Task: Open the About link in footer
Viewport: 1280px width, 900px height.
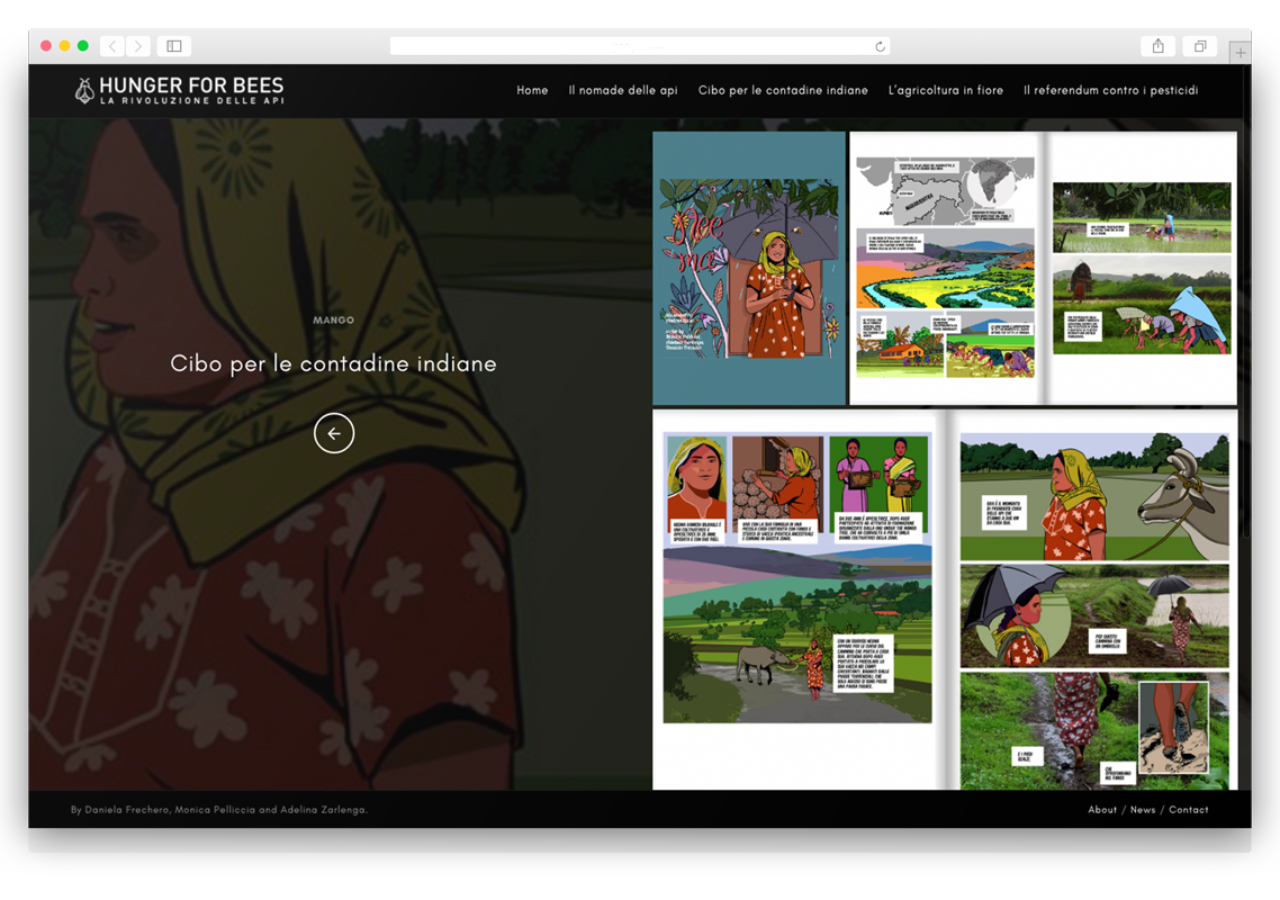Action: click(1103, 810)
